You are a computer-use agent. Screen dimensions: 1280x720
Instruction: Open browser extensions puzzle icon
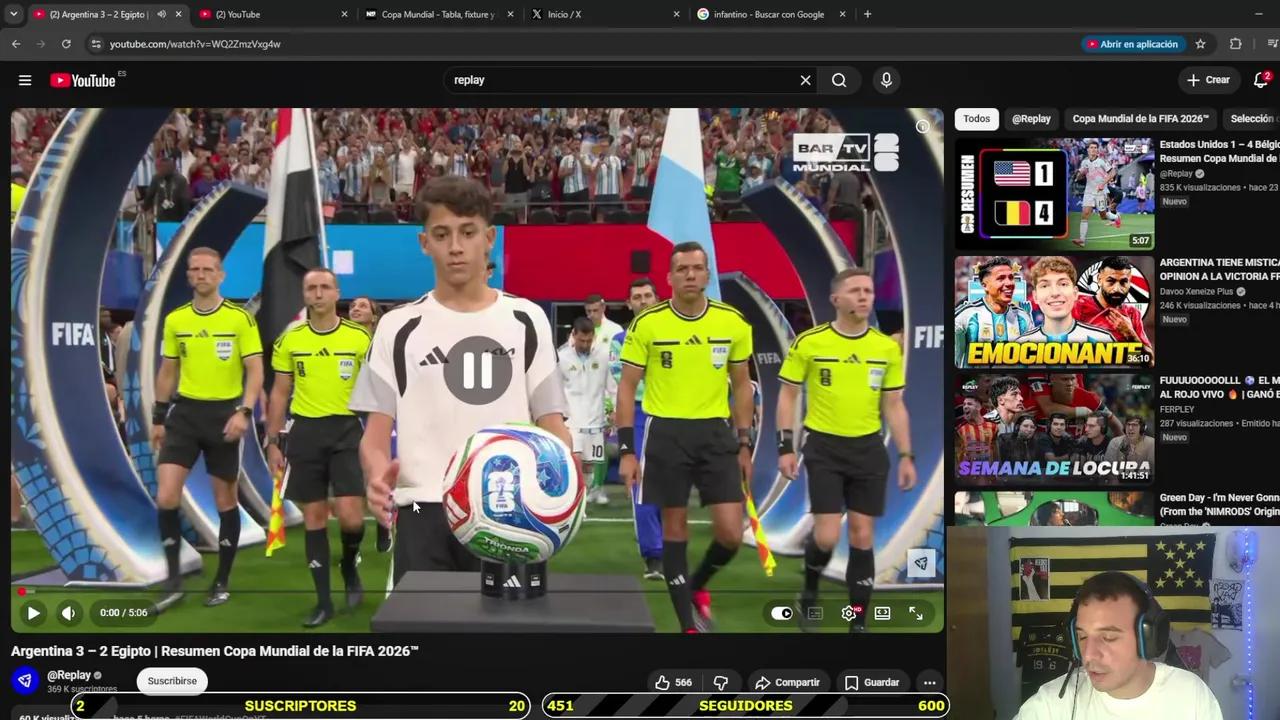[x=1236, y=44]
